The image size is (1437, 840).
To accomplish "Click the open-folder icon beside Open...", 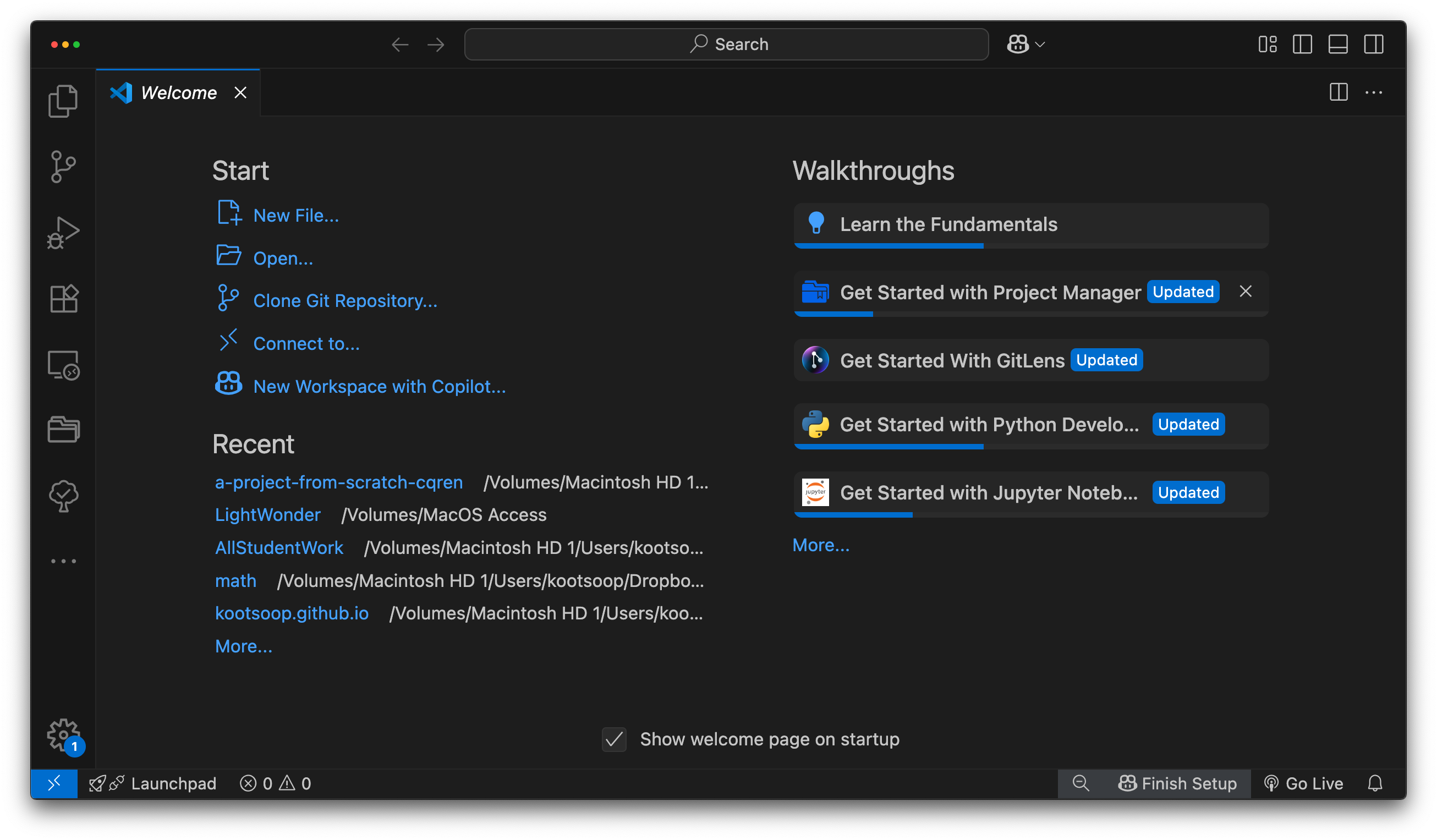I will 229,255.
